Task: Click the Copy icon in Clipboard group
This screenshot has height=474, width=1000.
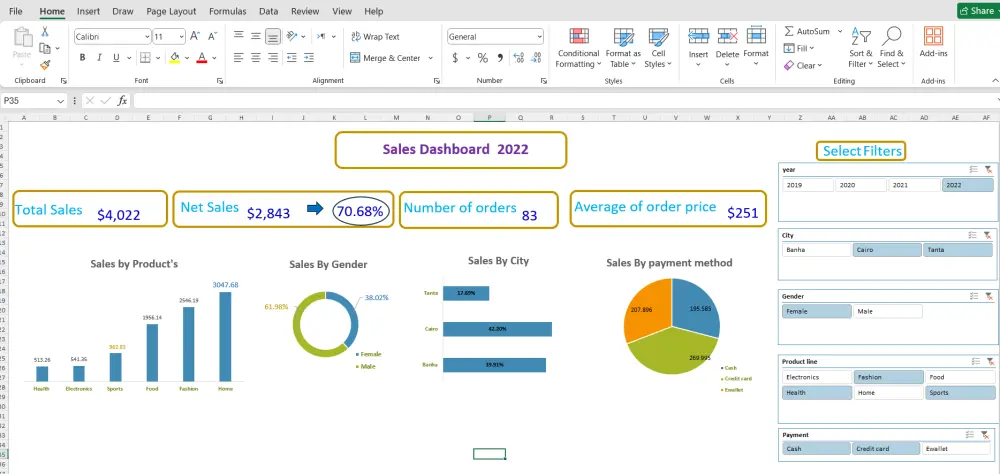Action: coord(45,48)
